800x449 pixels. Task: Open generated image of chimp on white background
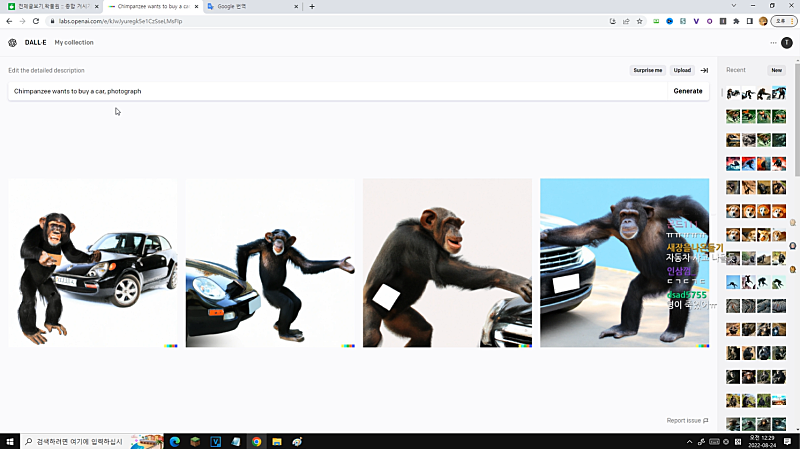(x=447, y=263)
